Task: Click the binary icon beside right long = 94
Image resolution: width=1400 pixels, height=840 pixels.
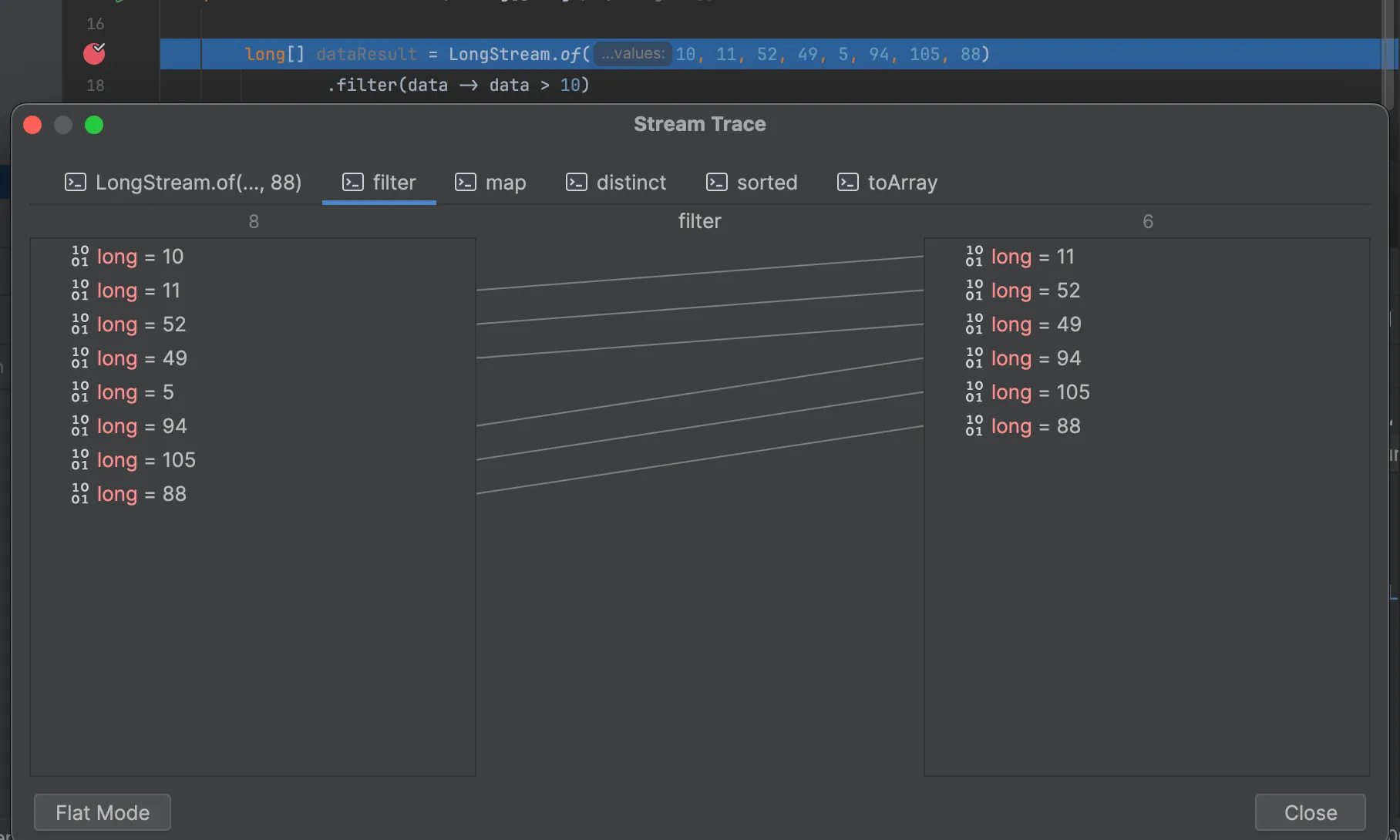Action: [x=974, y=358]
